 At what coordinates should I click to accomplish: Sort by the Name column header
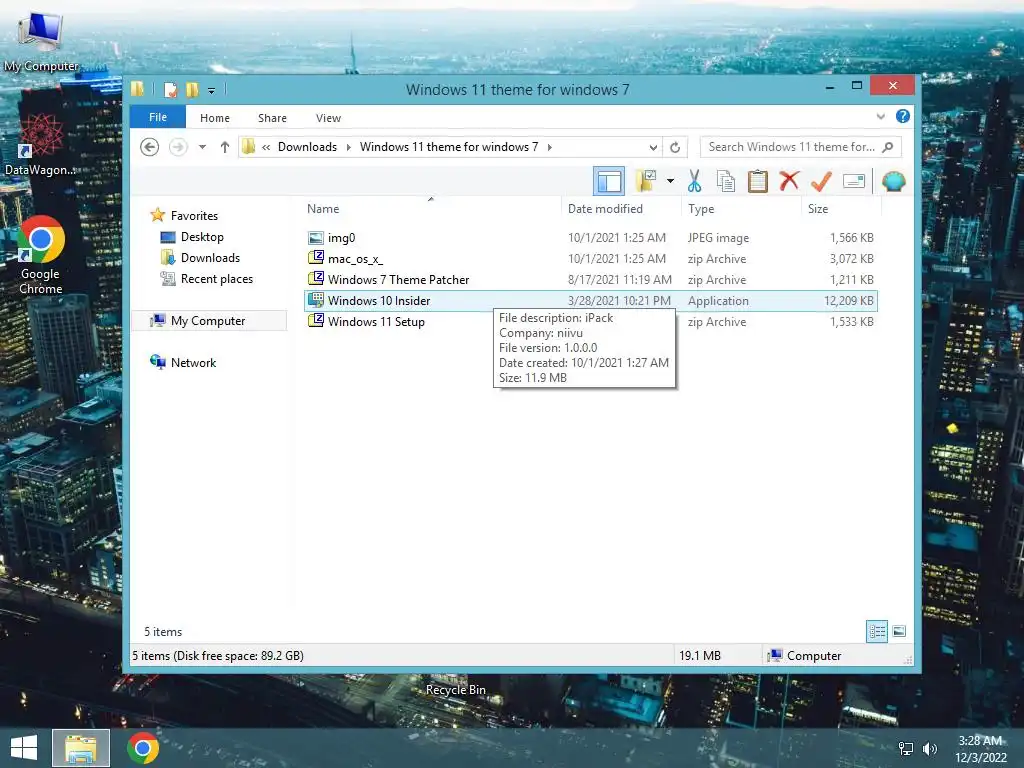(x=431, y=209)
